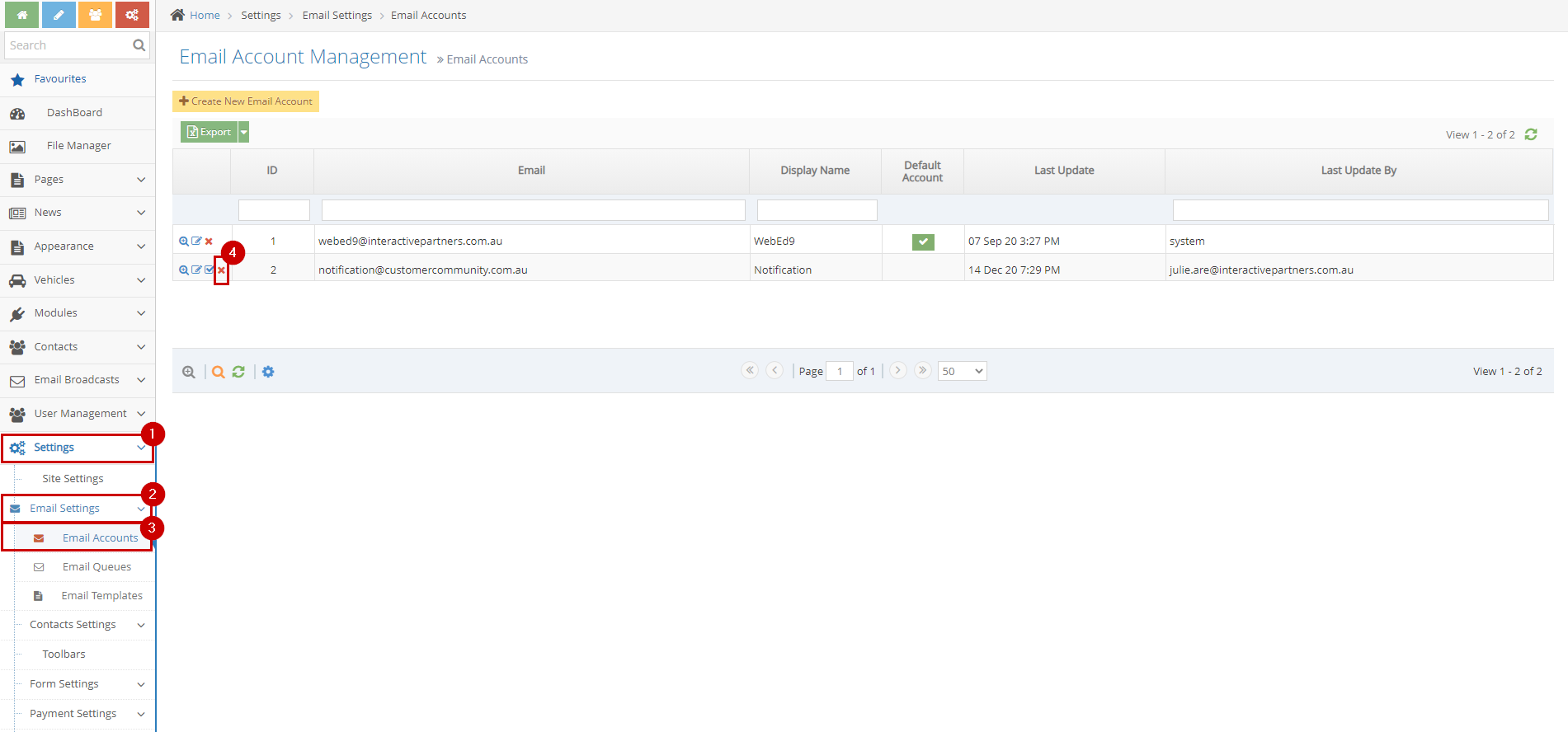Collapse the Email Settings submenu
The height and width of the screenshot is (732, 1568).
tap(78, 509)
